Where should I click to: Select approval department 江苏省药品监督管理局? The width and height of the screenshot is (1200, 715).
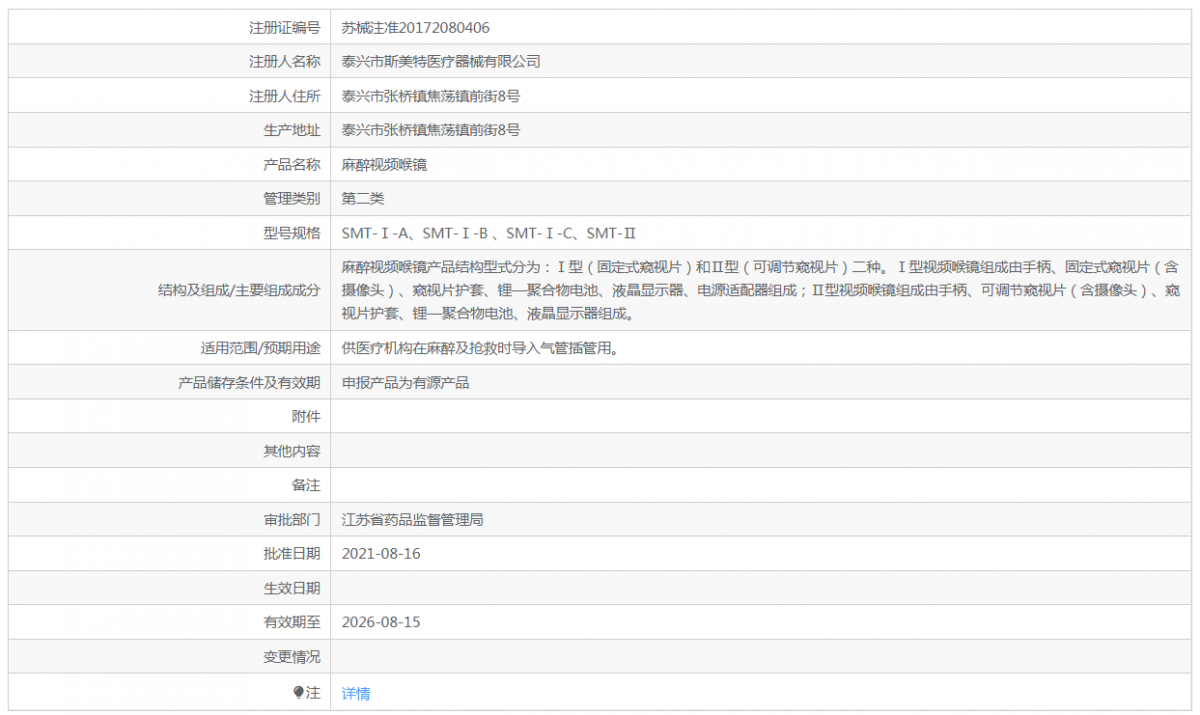[x=412, y=519]
